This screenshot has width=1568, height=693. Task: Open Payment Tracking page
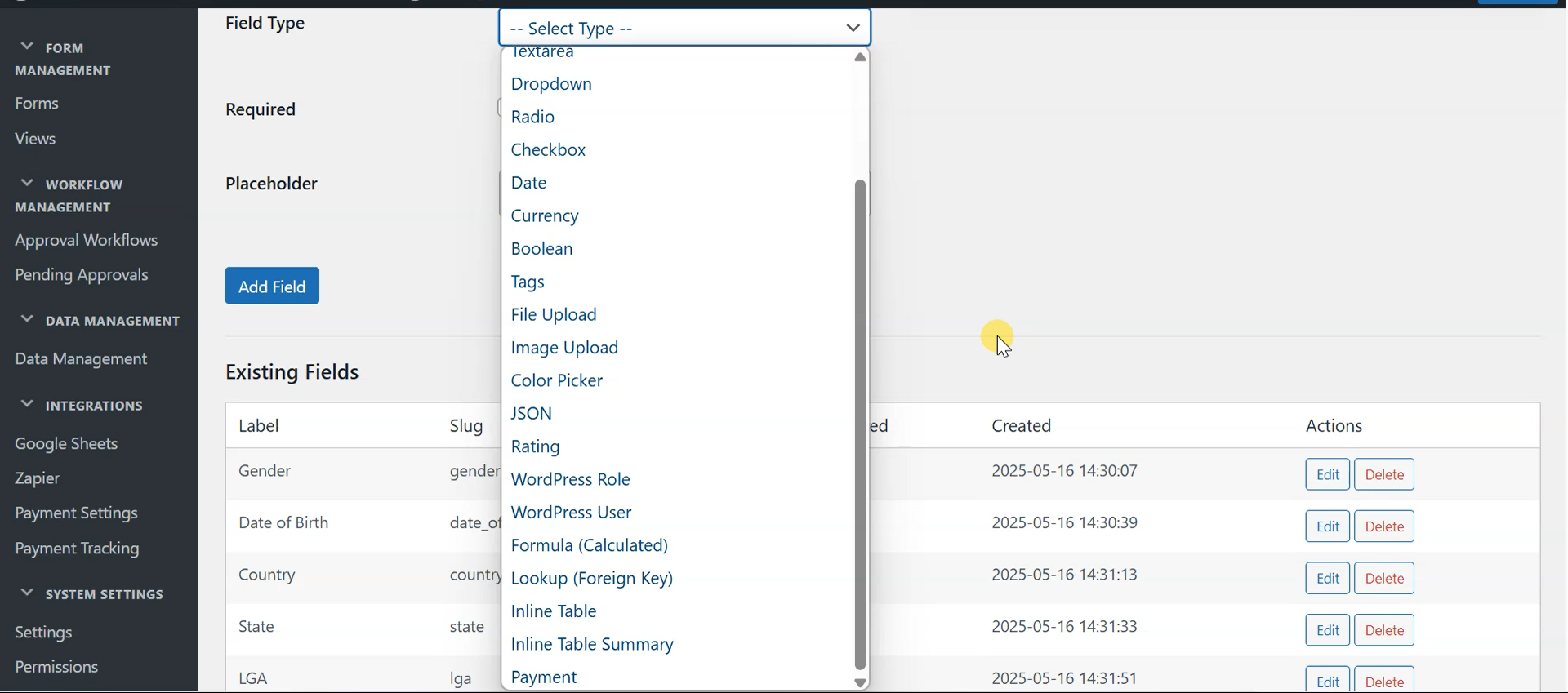coord(77,549)
